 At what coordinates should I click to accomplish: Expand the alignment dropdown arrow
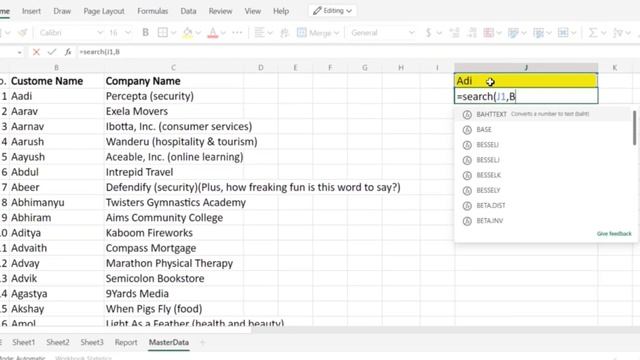(x=270, y=33)
